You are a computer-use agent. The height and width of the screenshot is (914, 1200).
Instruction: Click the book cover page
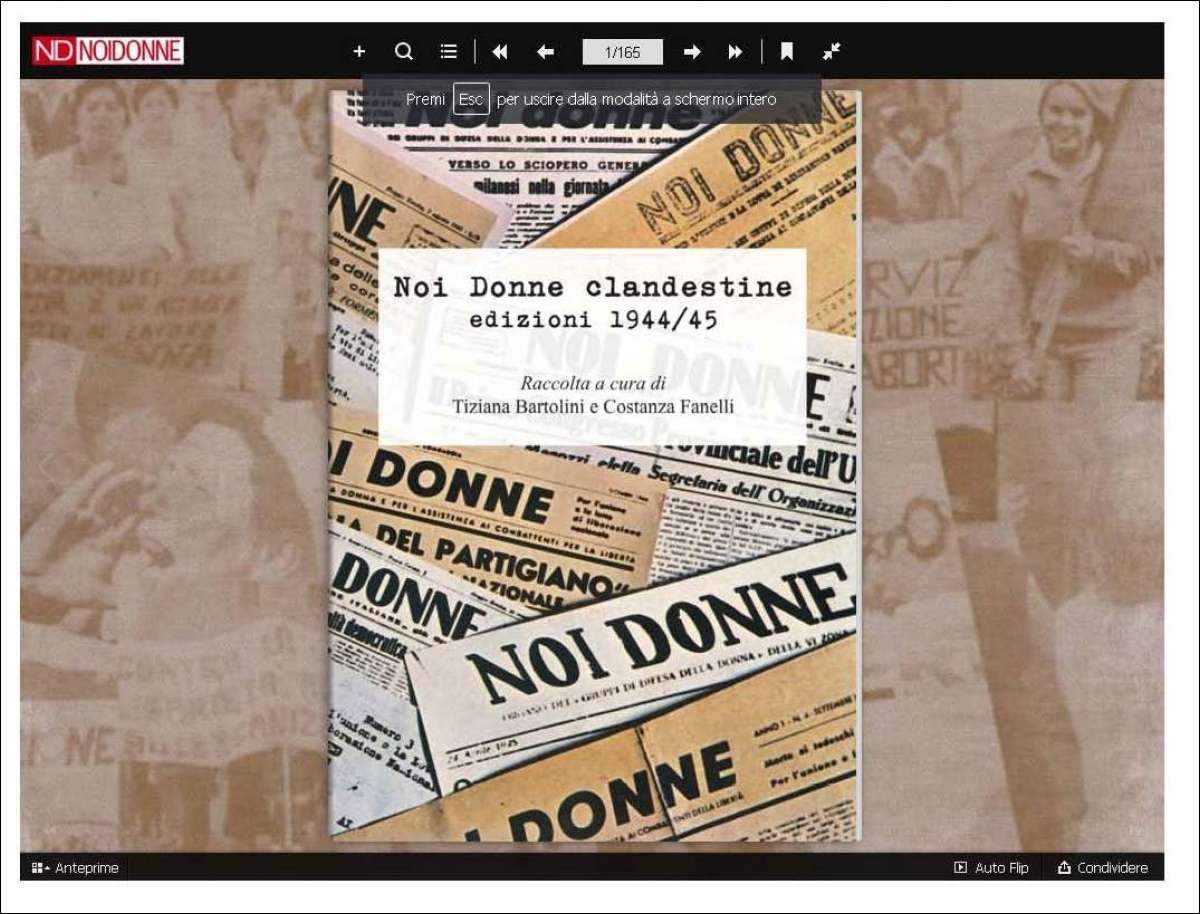tap(595, 466)
